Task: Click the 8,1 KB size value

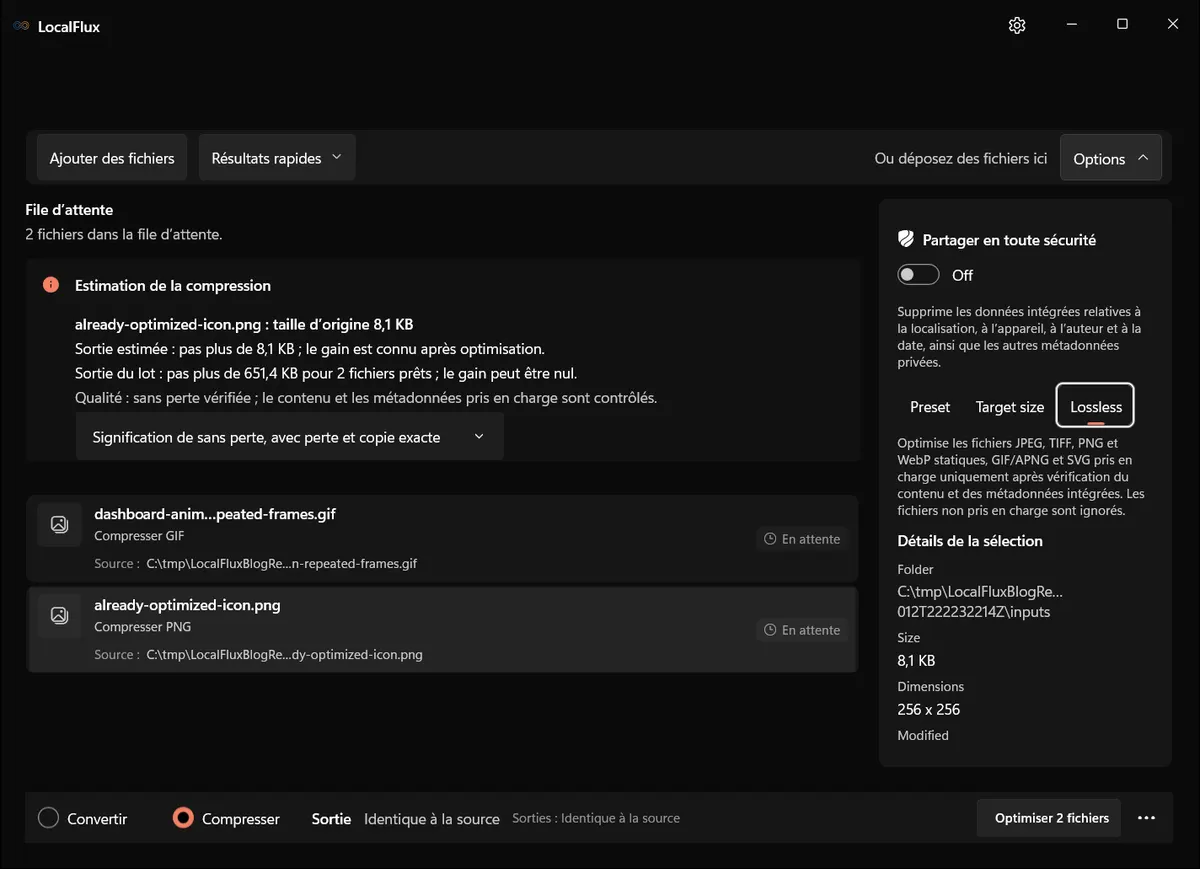Action: pos(916,660)
